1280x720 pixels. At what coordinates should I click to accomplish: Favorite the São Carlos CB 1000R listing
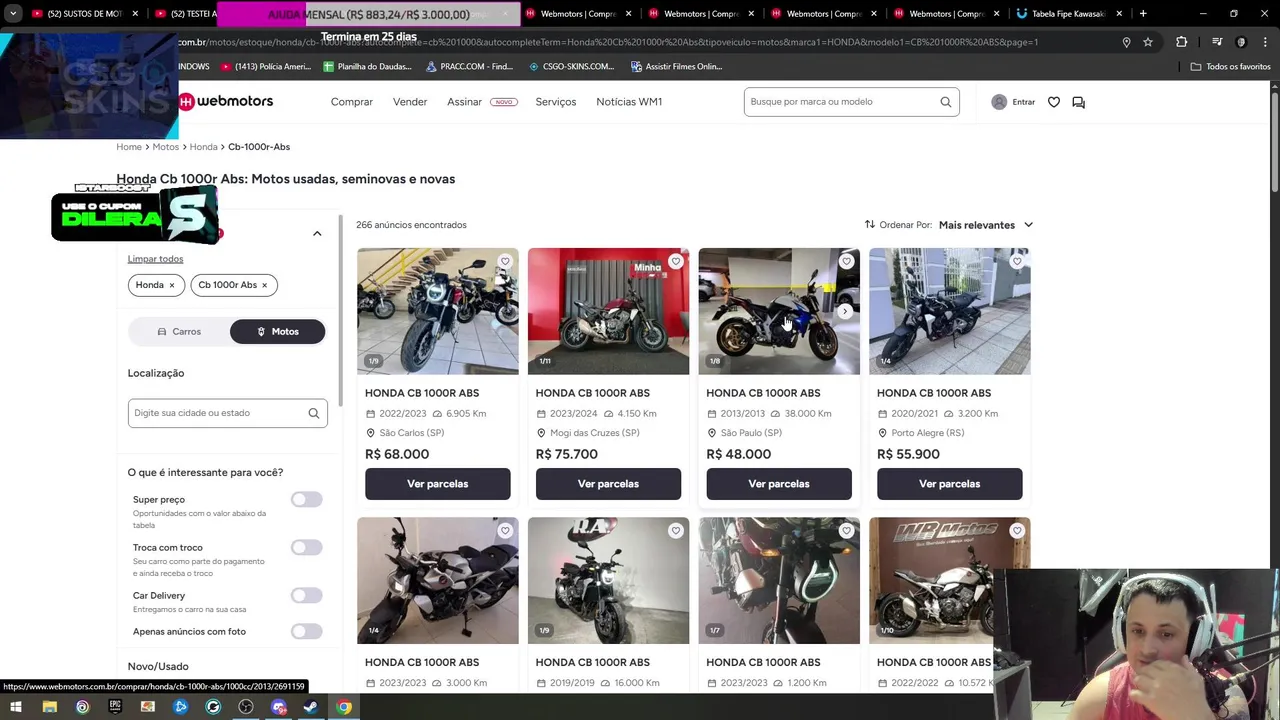pyautogui.click(x=505, y=262)
